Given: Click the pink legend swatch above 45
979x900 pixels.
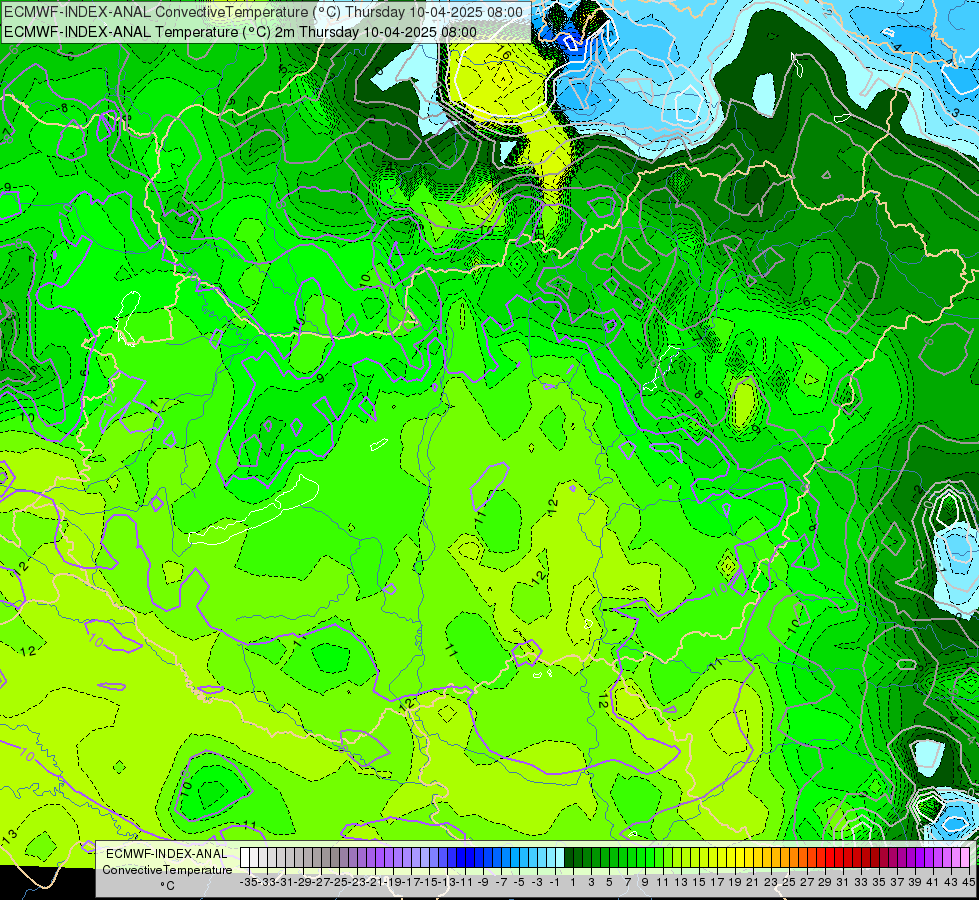Looking at the screenshot, I should click(965, 858).
